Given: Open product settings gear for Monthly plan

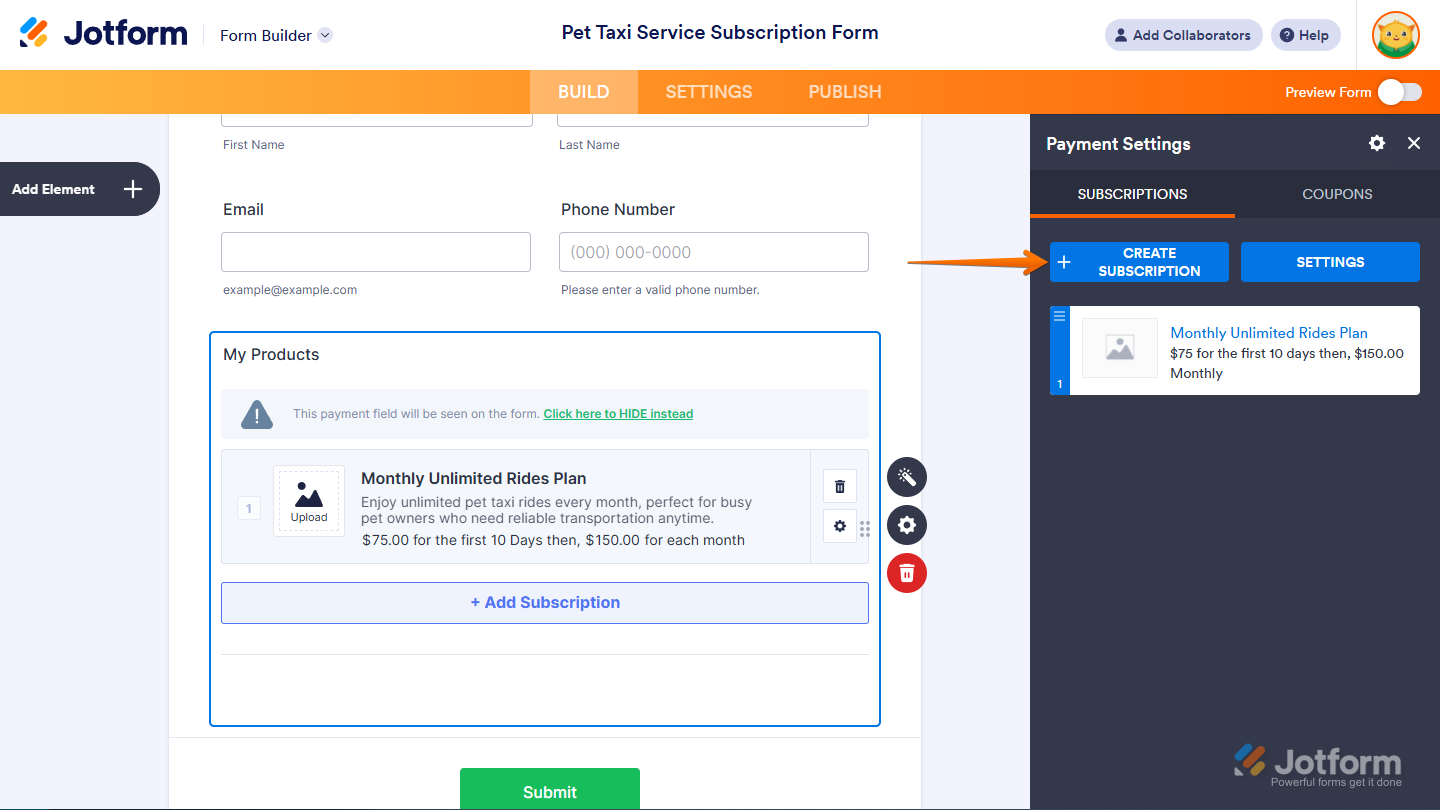Looking at the screenshot, I should (x=840, y=526).
